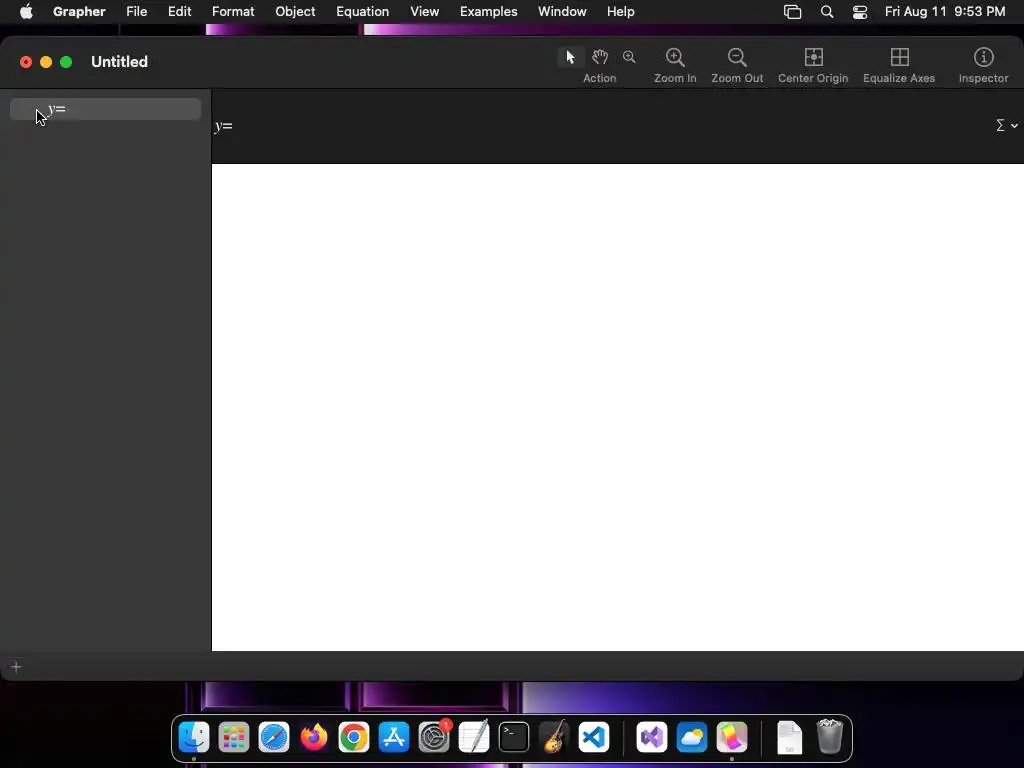
Task: Open the Inspector panel
Action: pyautogui.click(x=984, y=65)
